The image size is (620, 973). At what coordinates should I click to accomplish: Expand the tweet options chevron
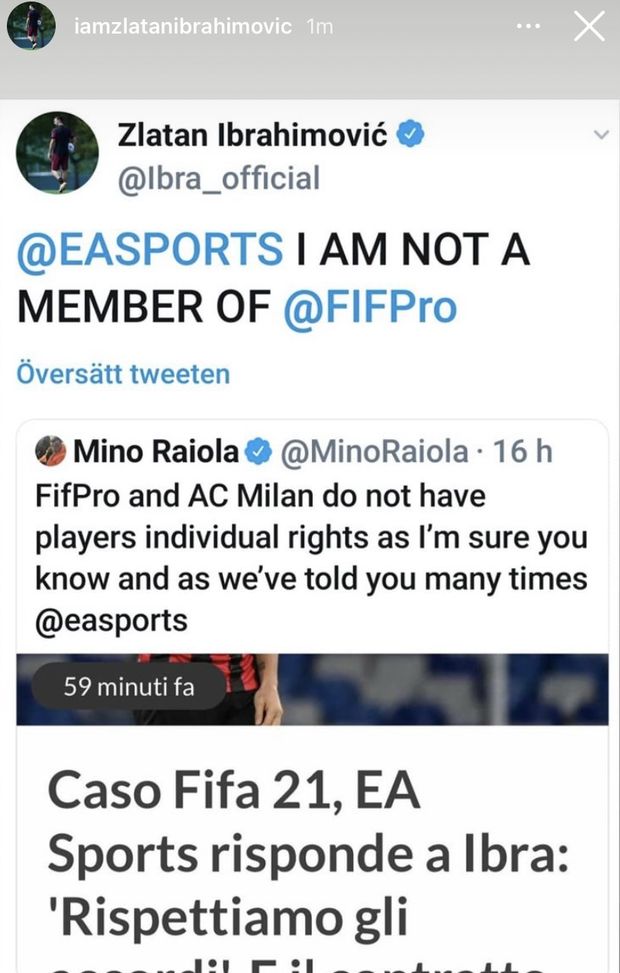[x=600, y=134]
